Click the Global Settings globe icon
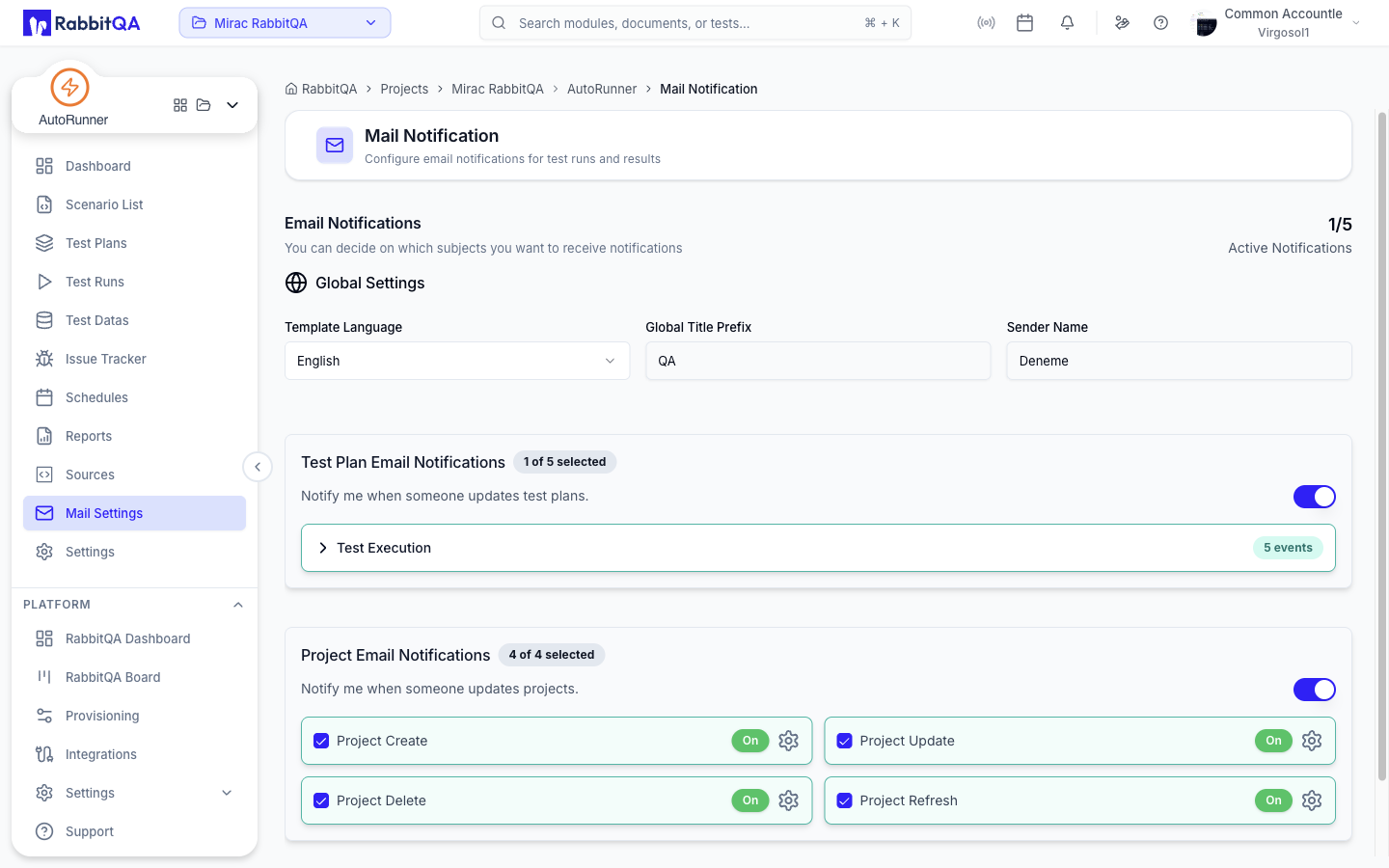The image size is (1389, 868). [296, 283]
